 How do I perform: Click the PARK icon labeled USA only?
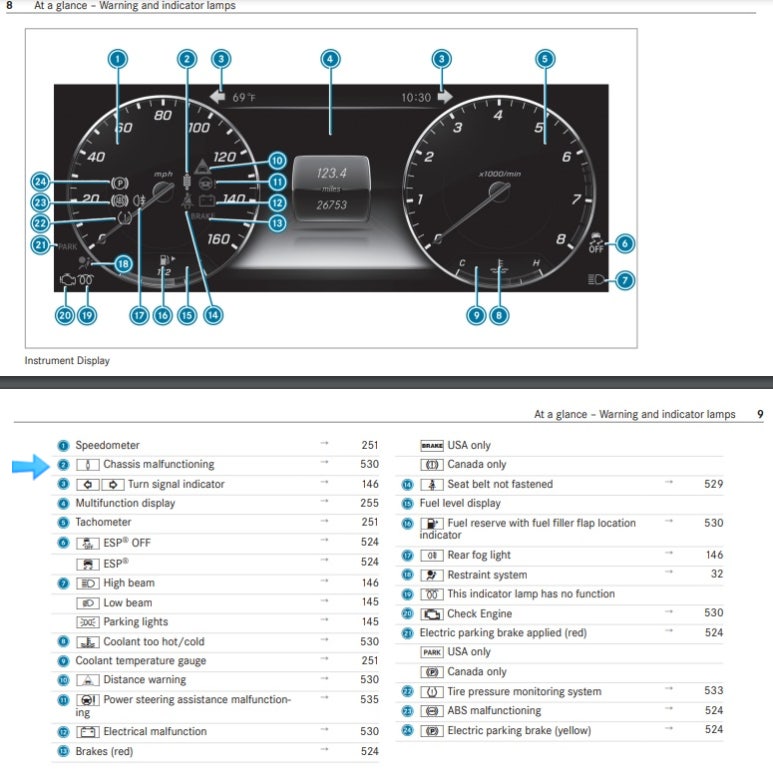[x=432, y=652]
